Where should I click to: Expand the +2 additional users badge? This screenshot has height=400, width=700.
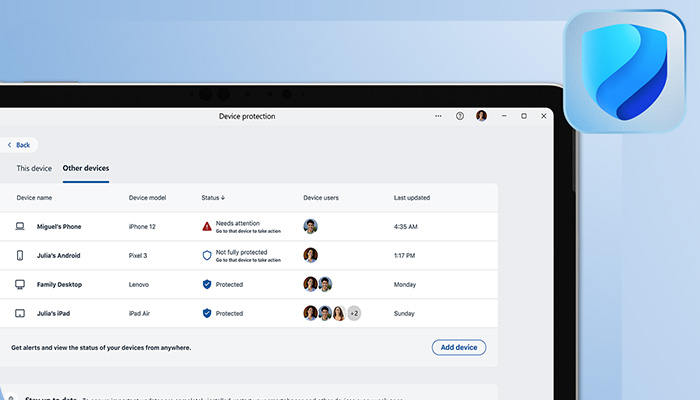point(353,313)
